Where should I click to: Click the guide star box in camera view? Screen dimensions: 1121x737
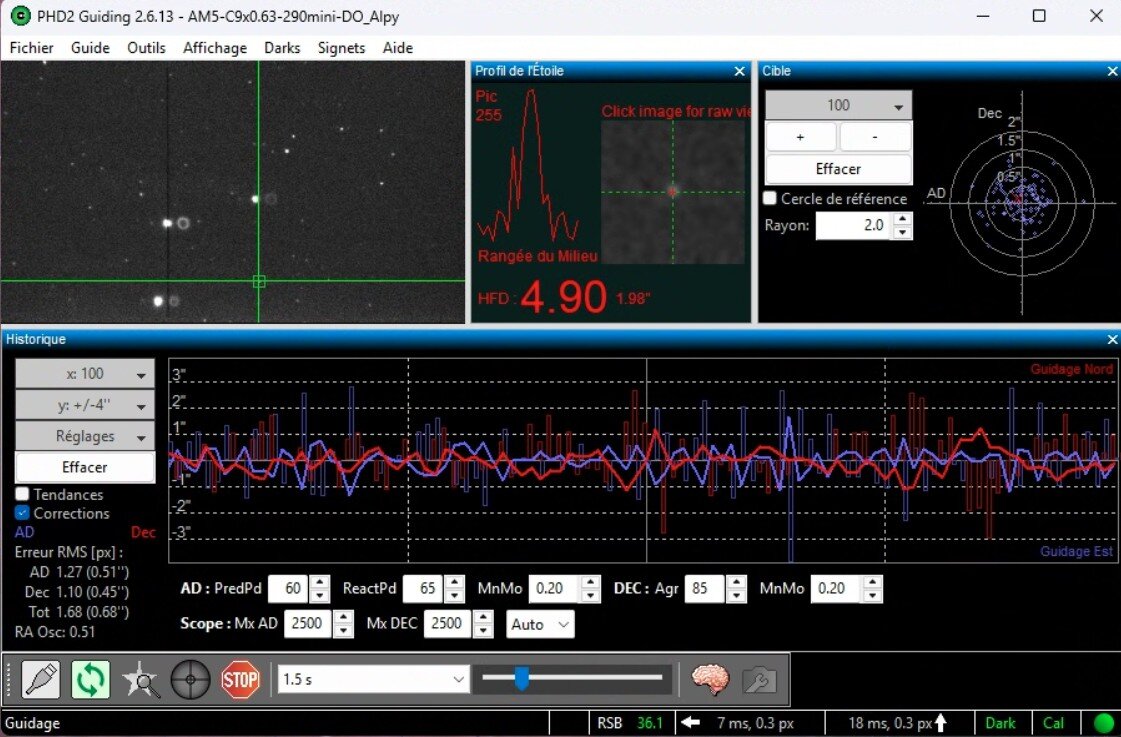(259, 282)
